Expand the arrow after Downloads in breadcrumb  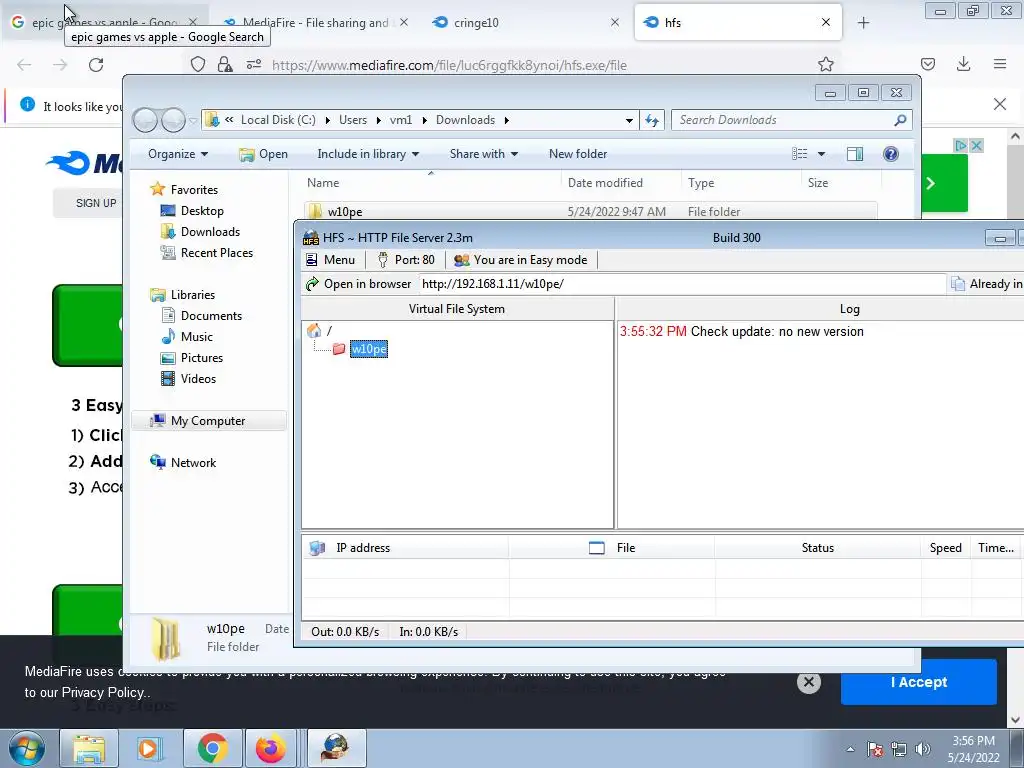(507, 120)
